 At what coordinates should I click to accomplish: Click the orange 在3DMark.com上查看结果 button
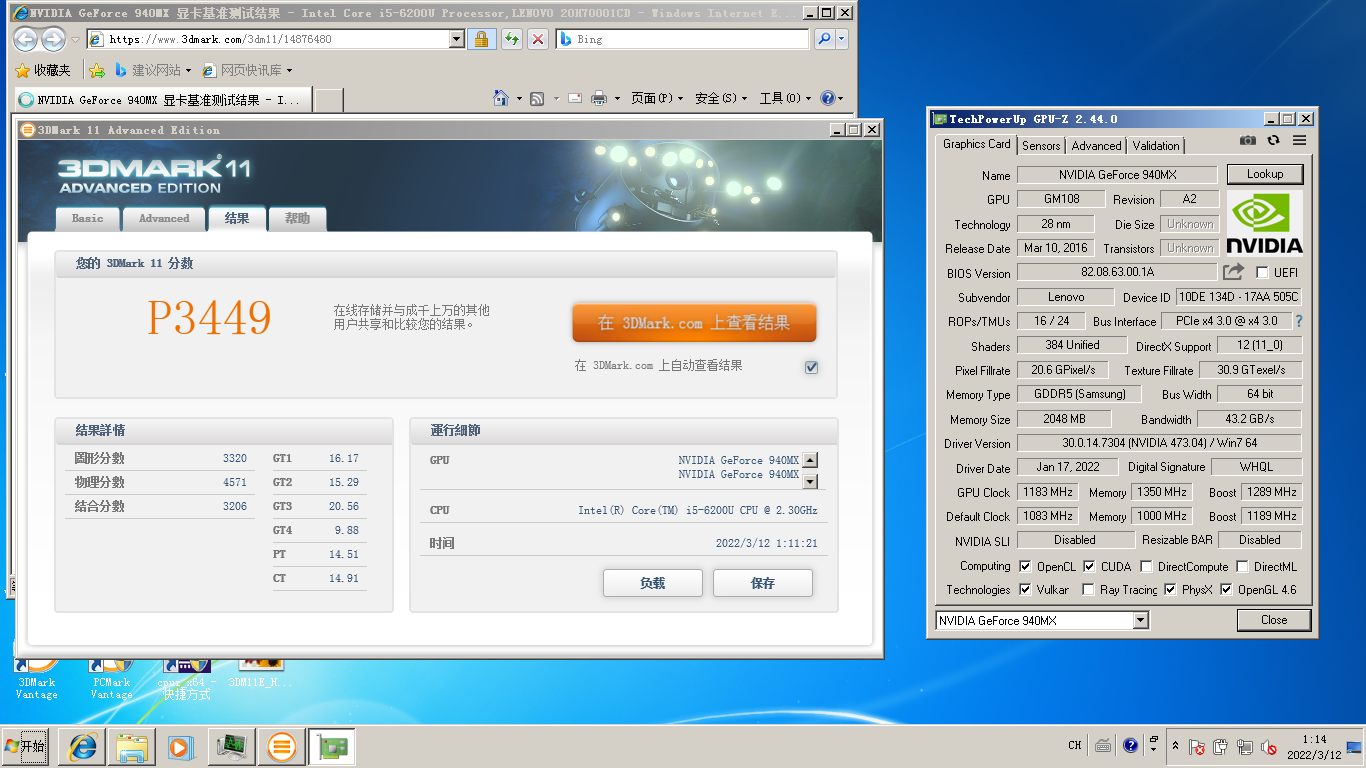click(x=694, y=323)
